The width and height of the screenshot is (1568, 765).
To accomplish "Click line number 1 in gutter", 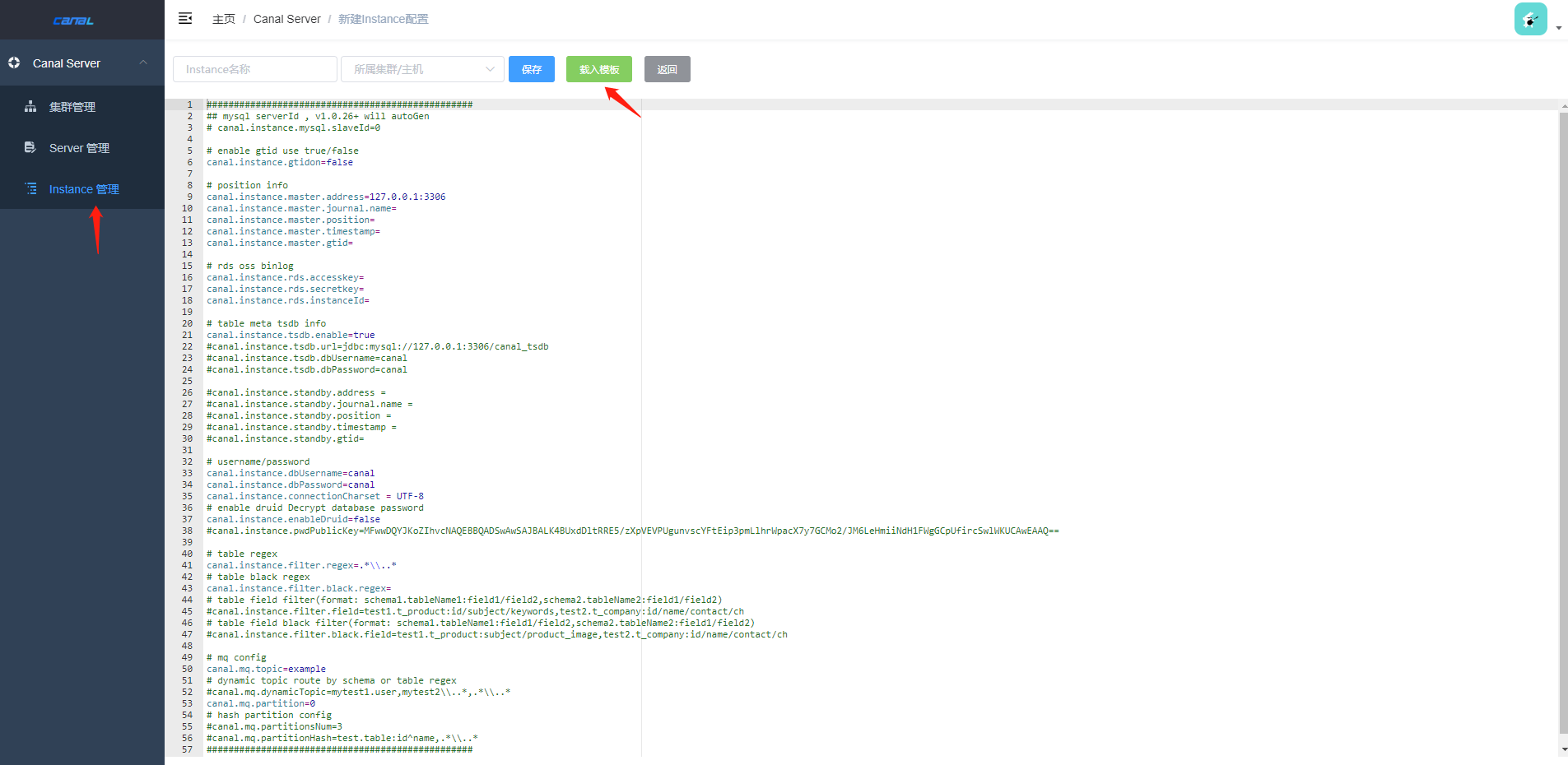I will tap(189, 104).
